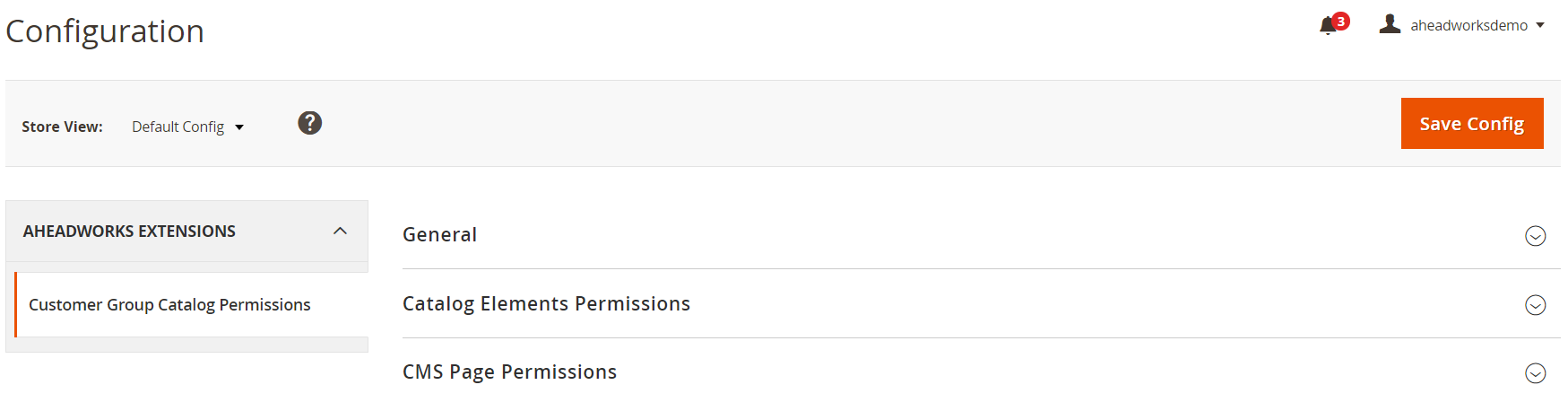Click the circled arrow beside Catalog Elements Permissions
Image resolution: width=1568 pixels, height=411 pixels.
click(x=1535, y=305)
